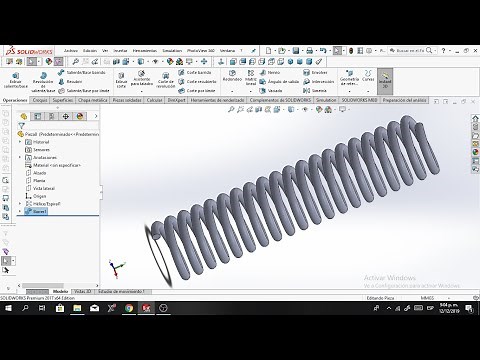This screenshot has width=480, height=360.
Task: Switch to Vistas 3D bottom tab
Action: click(x=83, y=291)
